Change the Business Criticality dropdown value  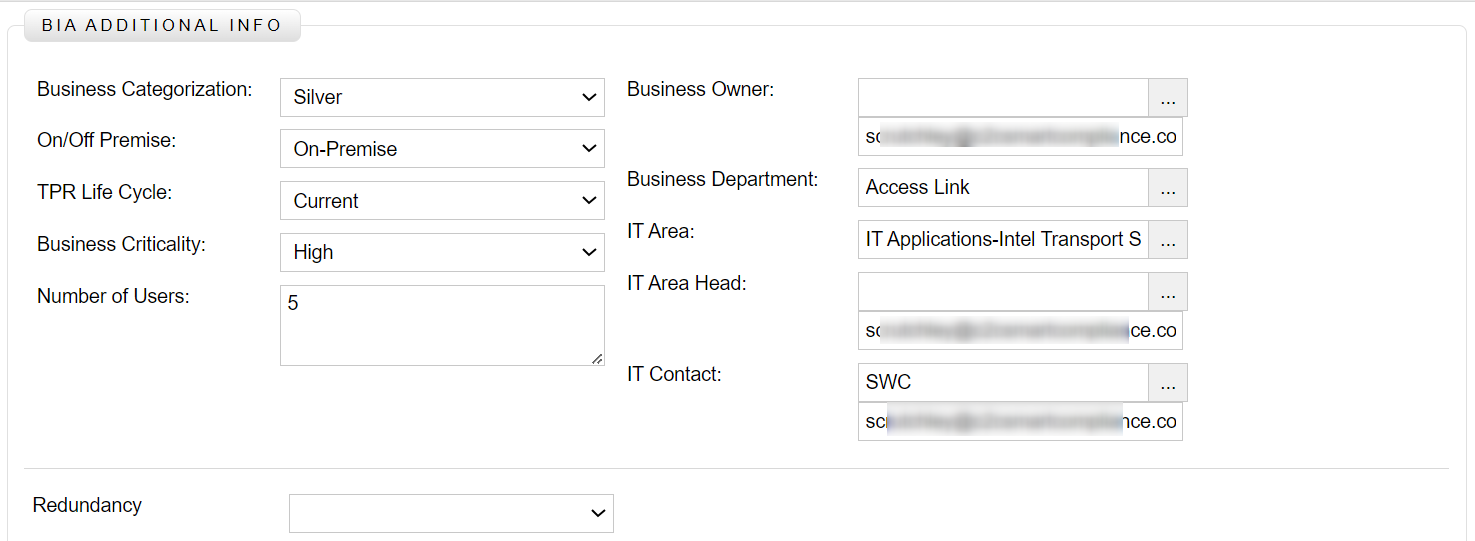tap(442, 253)
